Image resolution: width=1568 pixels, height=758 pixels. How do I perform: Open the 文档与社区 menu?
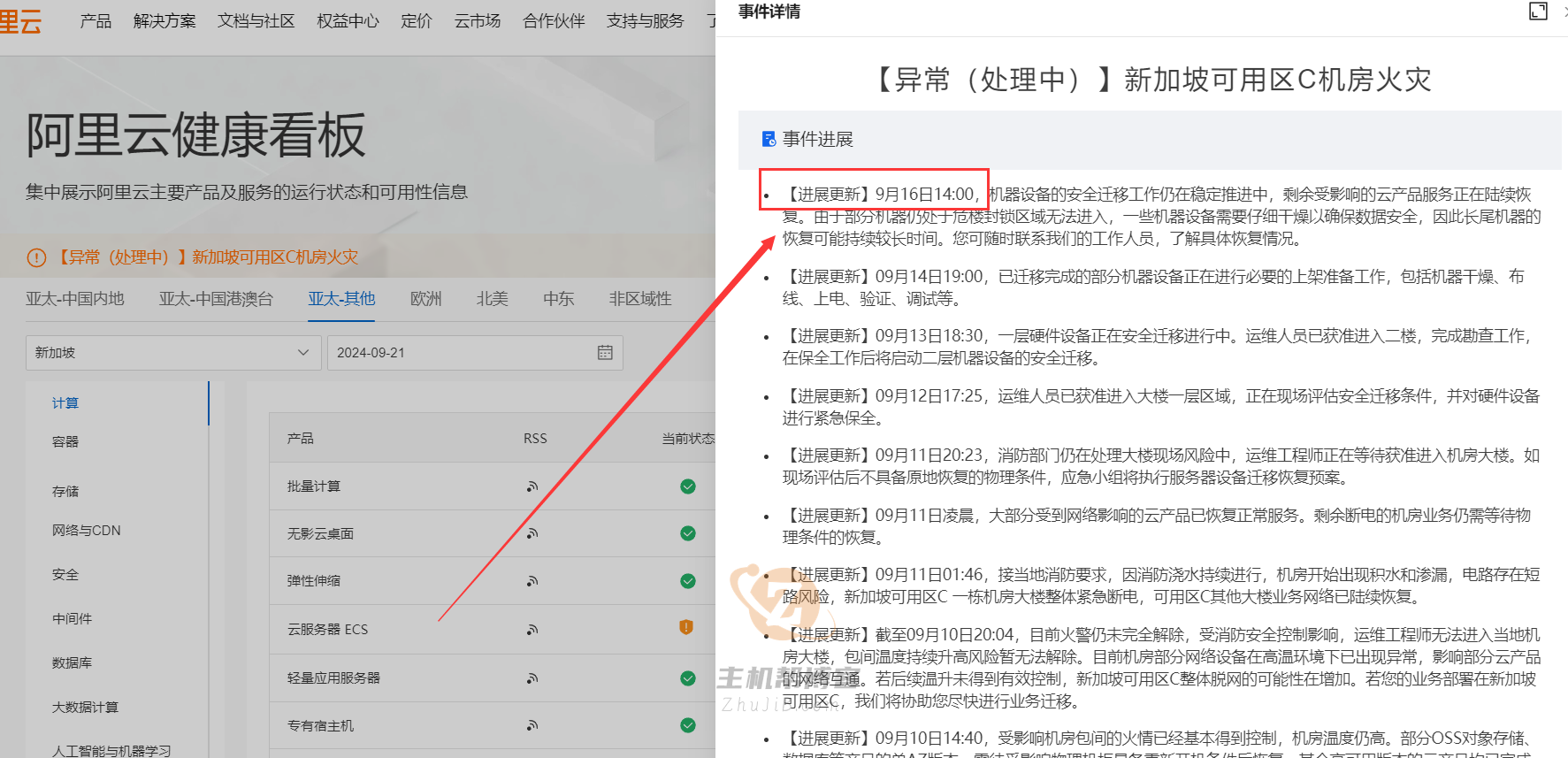pos(256,20)
